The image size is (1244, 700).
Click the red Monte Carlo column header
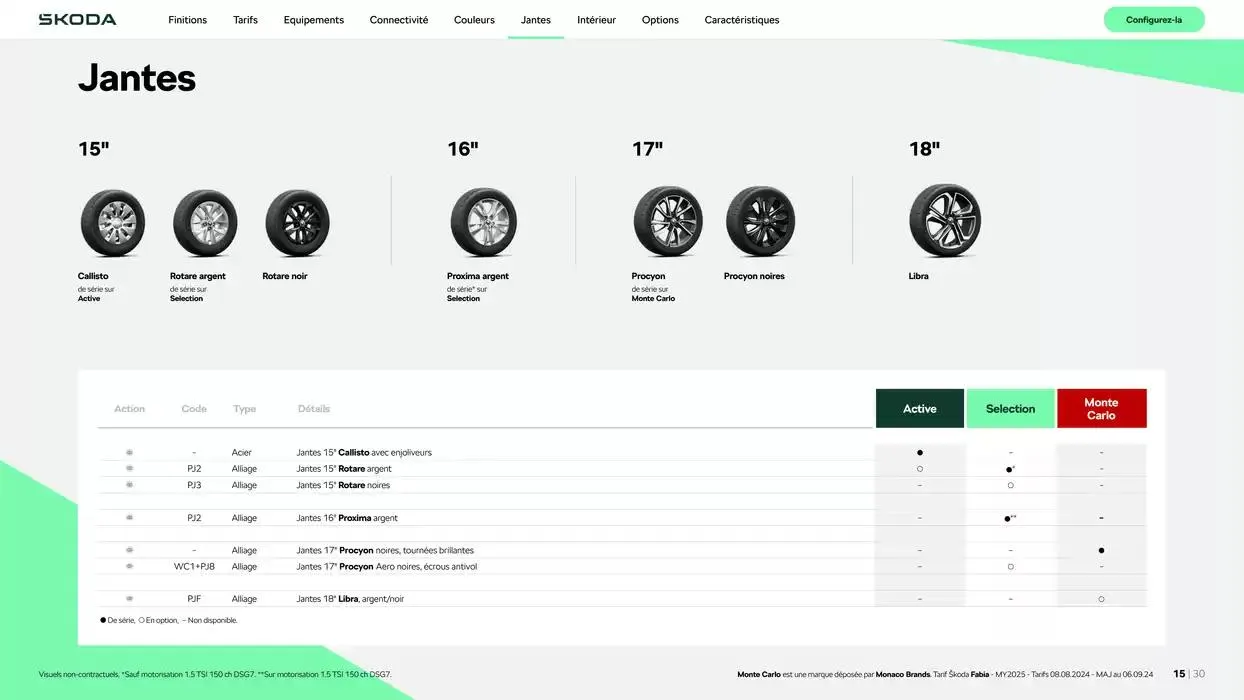(x=1101, y=409)
